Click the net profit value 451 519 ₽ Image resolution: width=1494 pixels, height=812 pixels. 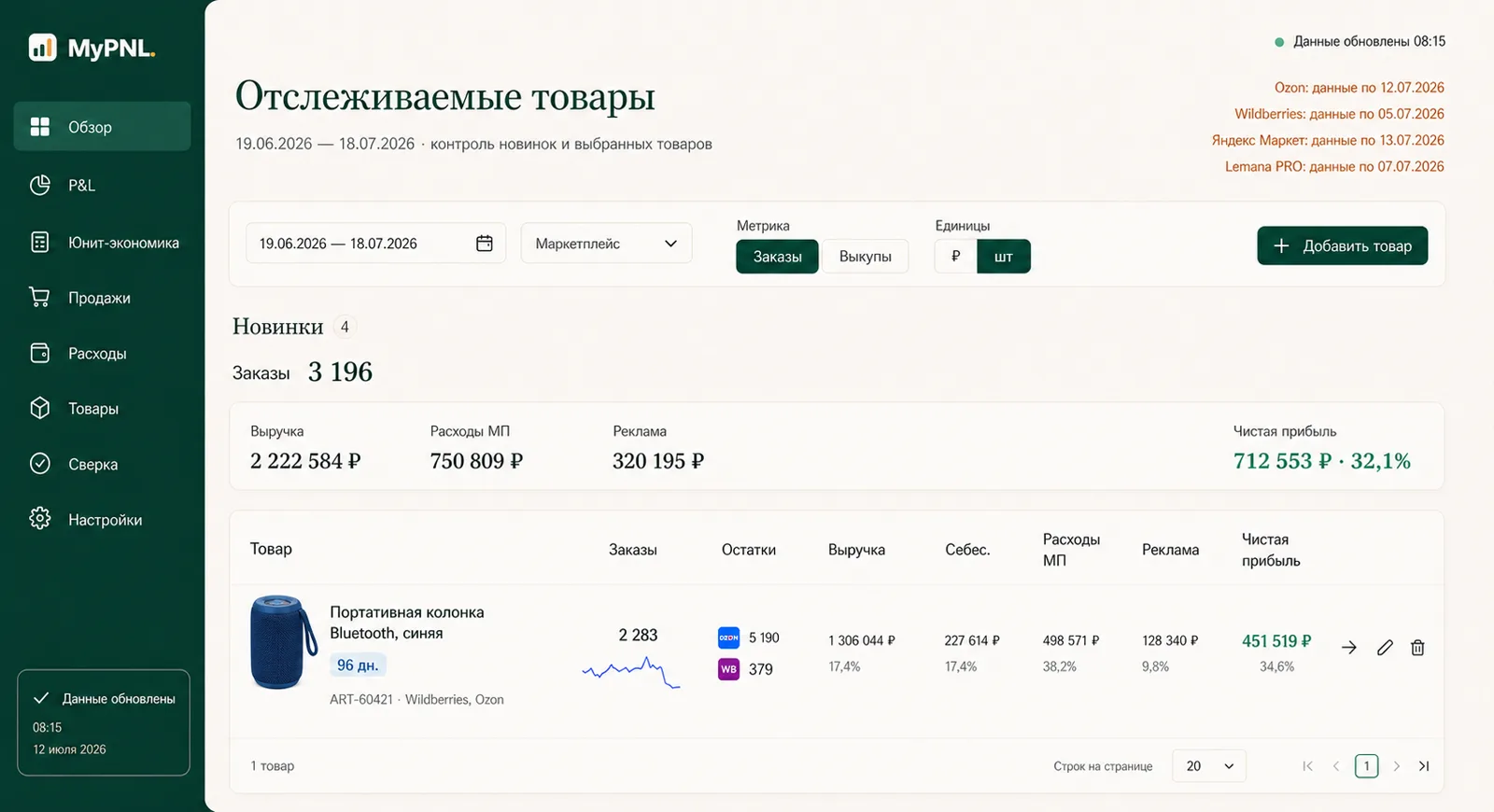1276,641
